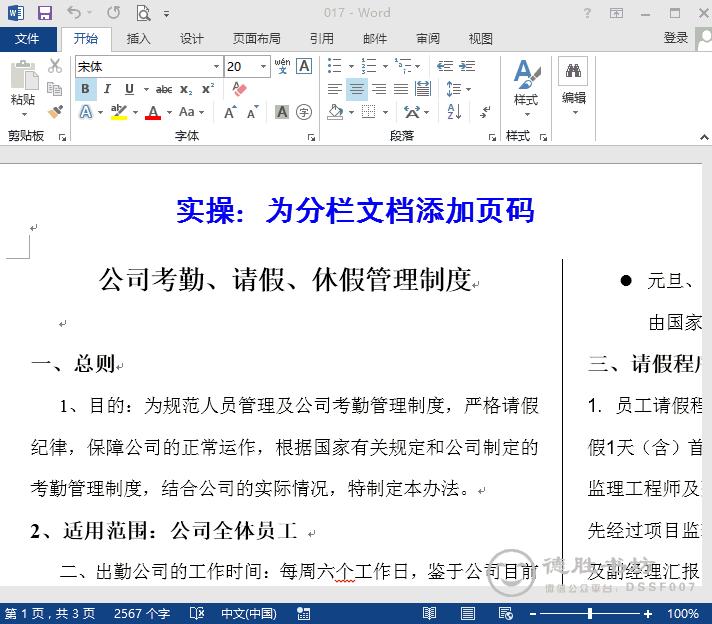This screenshot has height=624, width=712.
Task: Open the Font dialog launcher
Action: tap(311, 137)
